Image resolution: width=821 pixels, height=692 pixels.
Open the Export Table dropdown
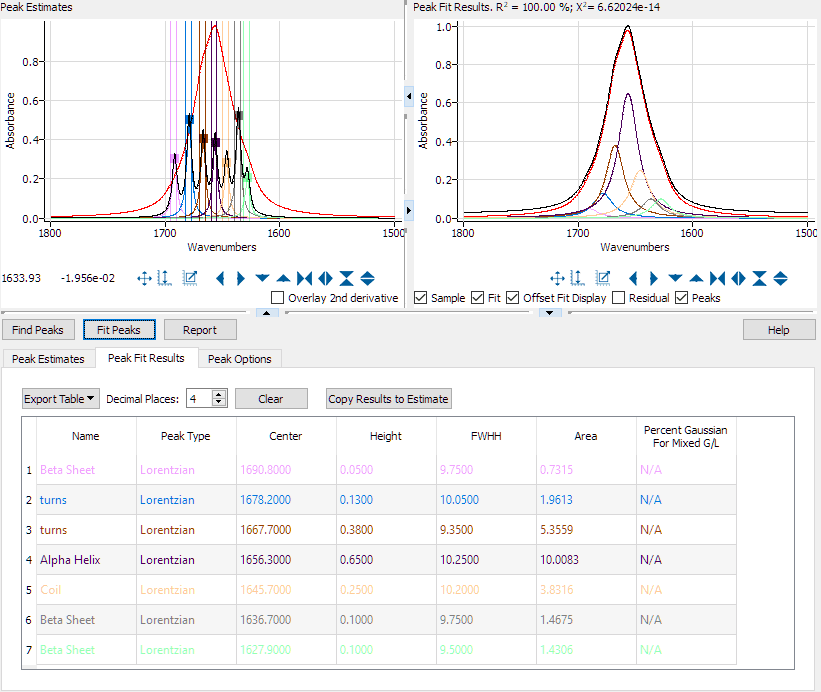click(x=61, y=399)
